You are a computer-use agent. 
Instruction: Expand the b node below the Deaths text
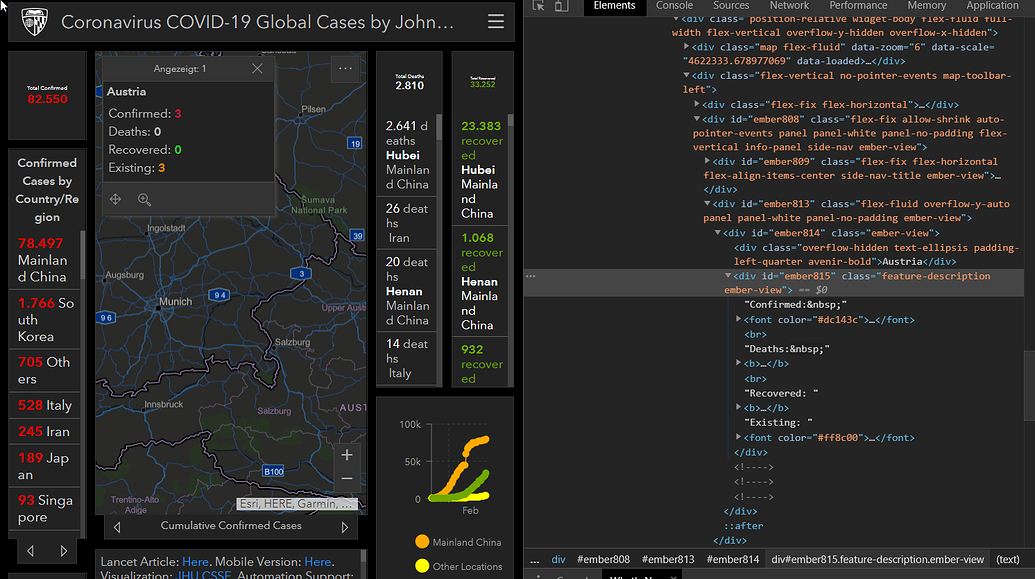point(739,363)
